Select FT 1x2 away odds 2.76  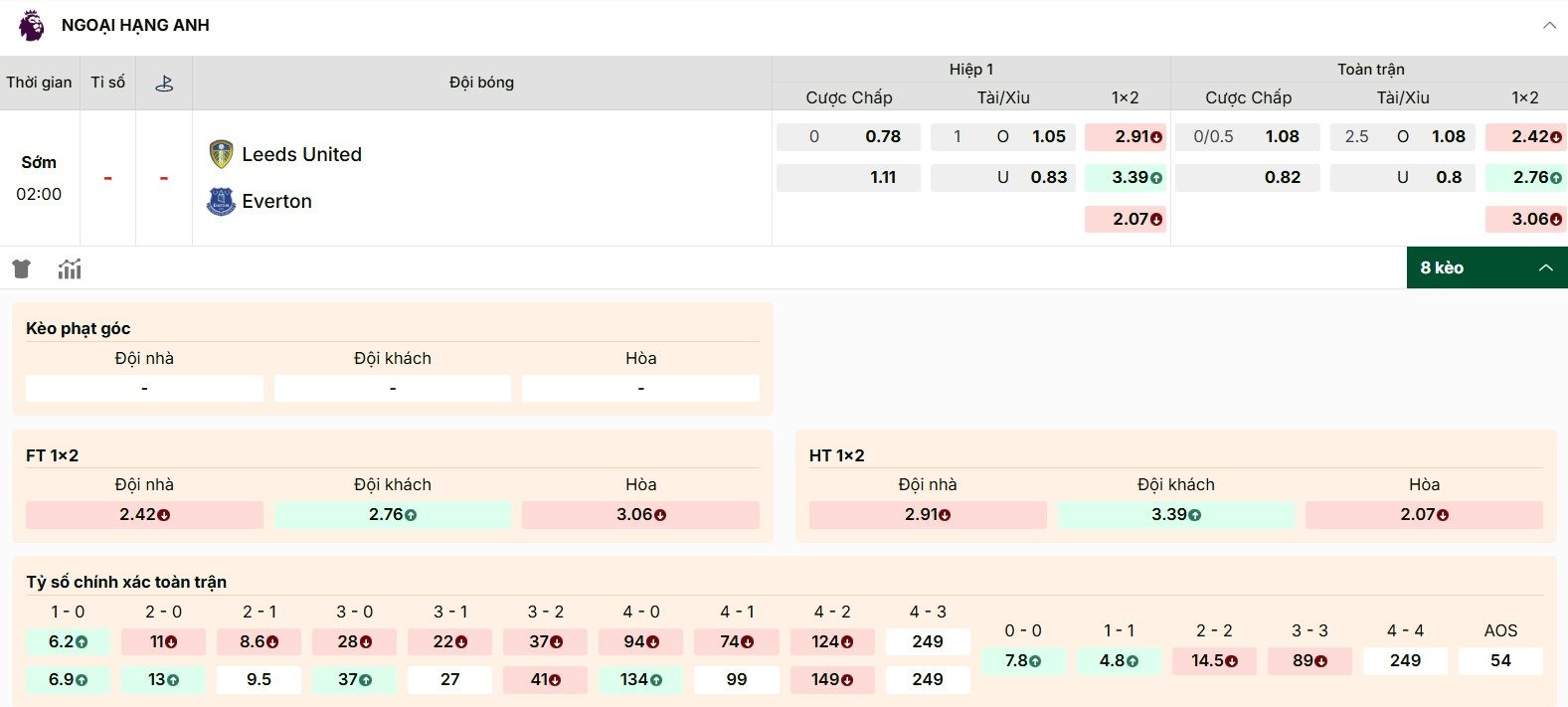[393, 515]
